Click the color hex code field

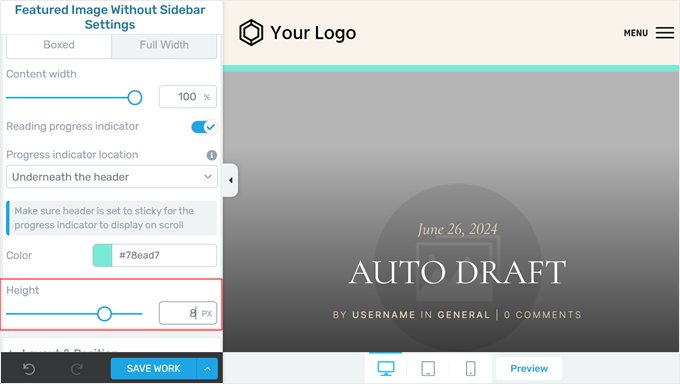click(164, 255)
